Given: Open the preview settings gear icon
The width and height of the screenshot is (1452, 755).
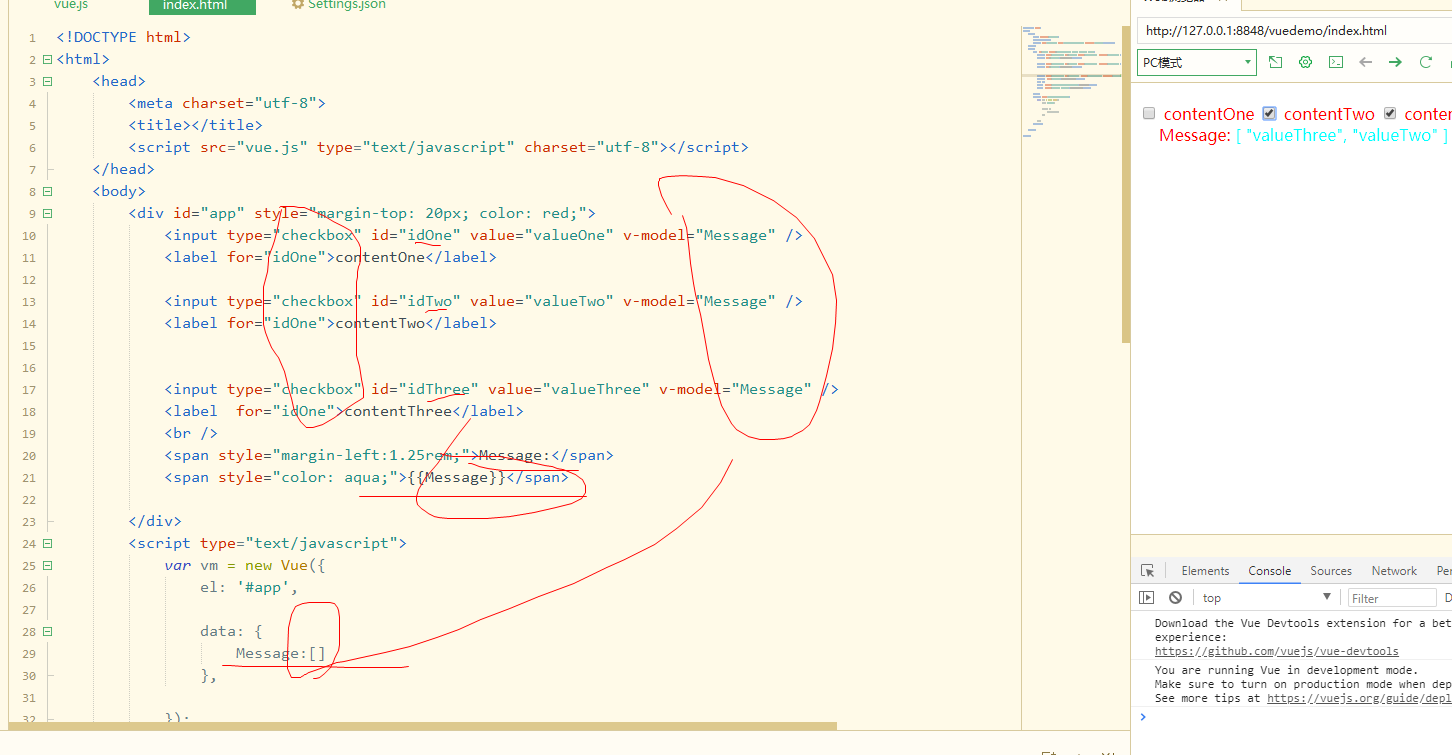Looking at the screenshot, I should coord(1306,62).
